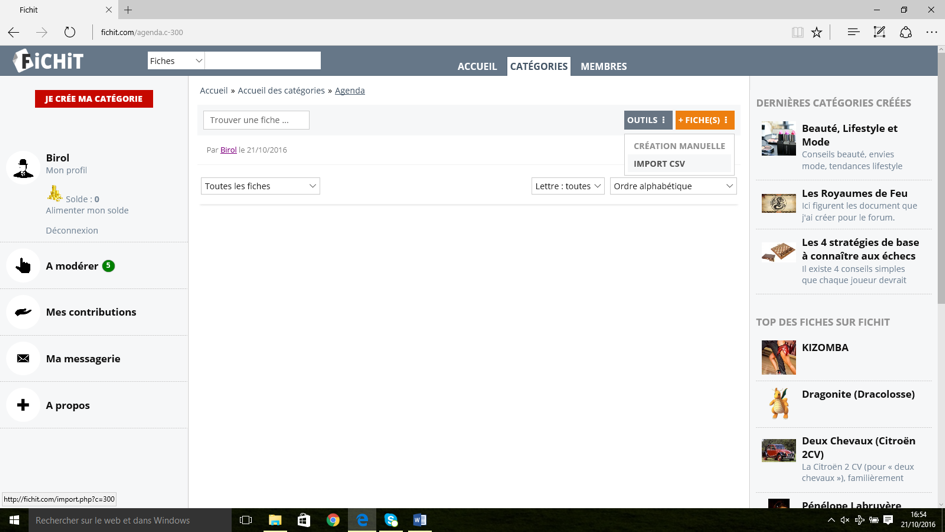This screenshot has height=532, width=945.
Task: Click the Birol profile avatar
Action: coord(23,167)
